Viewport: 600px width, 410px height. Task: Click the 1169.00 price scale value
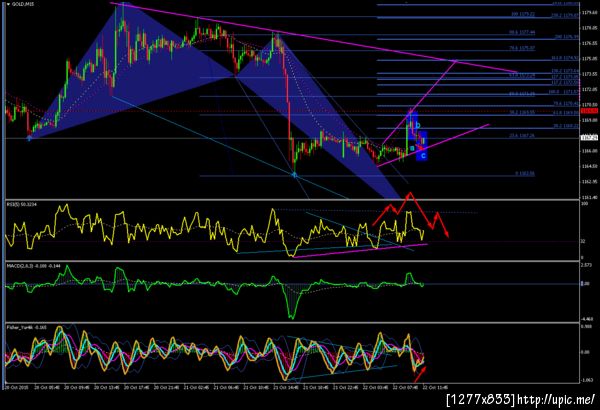tap(589, 120)
